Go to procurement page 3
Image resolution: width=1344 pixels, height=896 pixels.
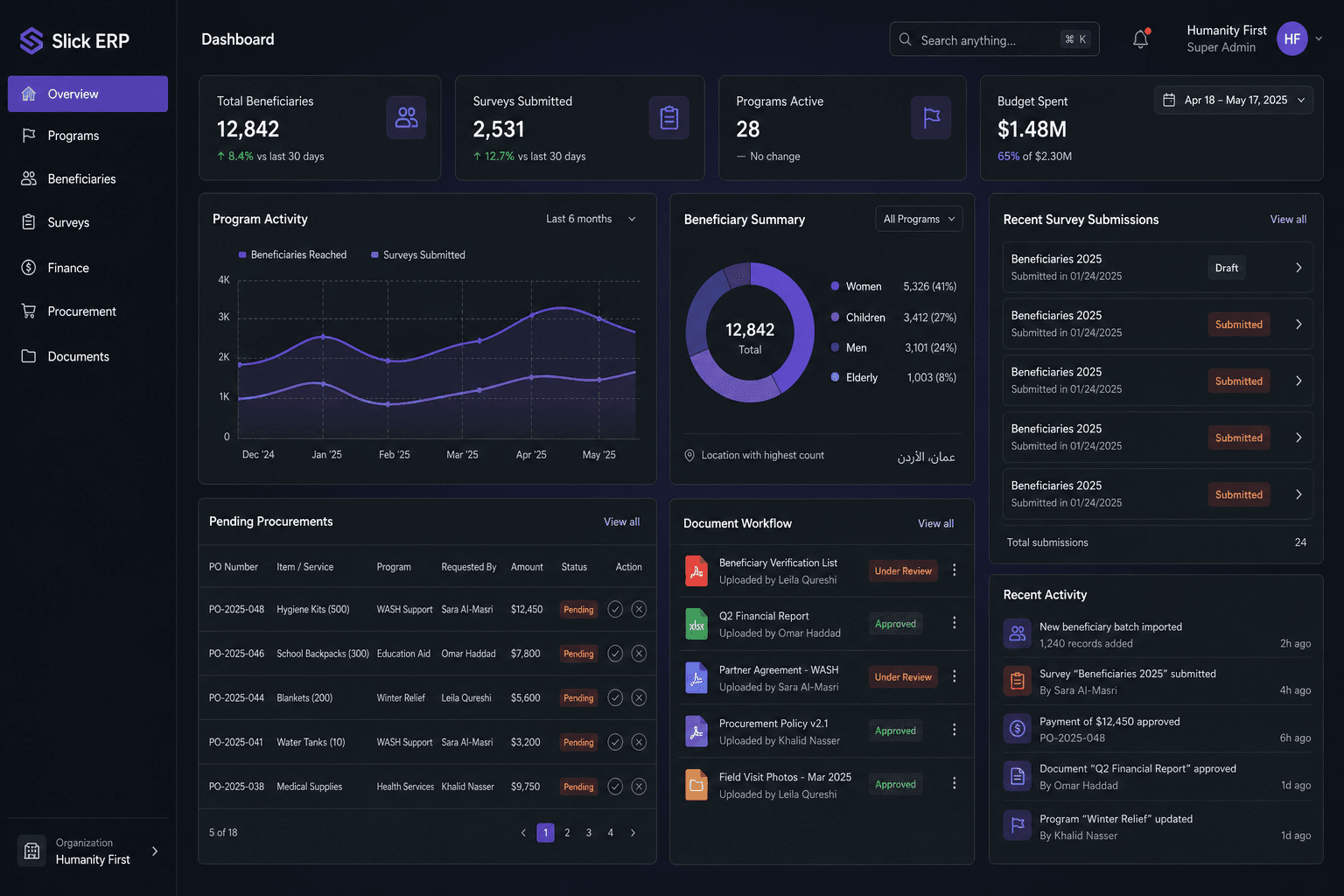tap(589, 832)
